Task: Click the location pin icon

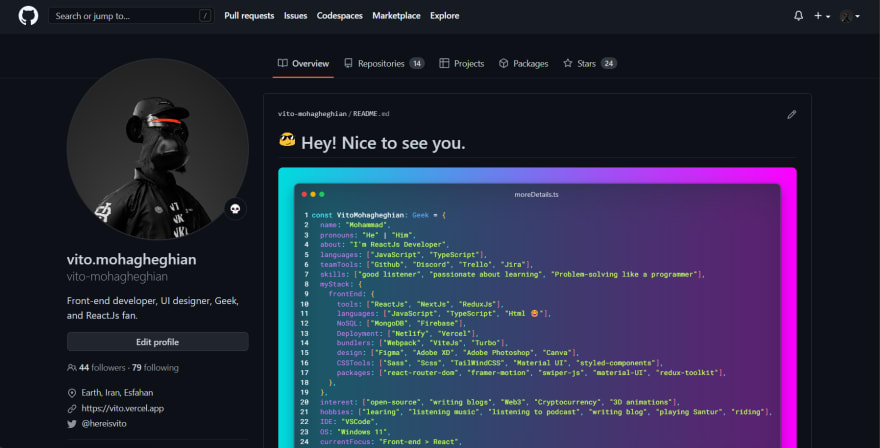Action: click(x=72, y=393)
